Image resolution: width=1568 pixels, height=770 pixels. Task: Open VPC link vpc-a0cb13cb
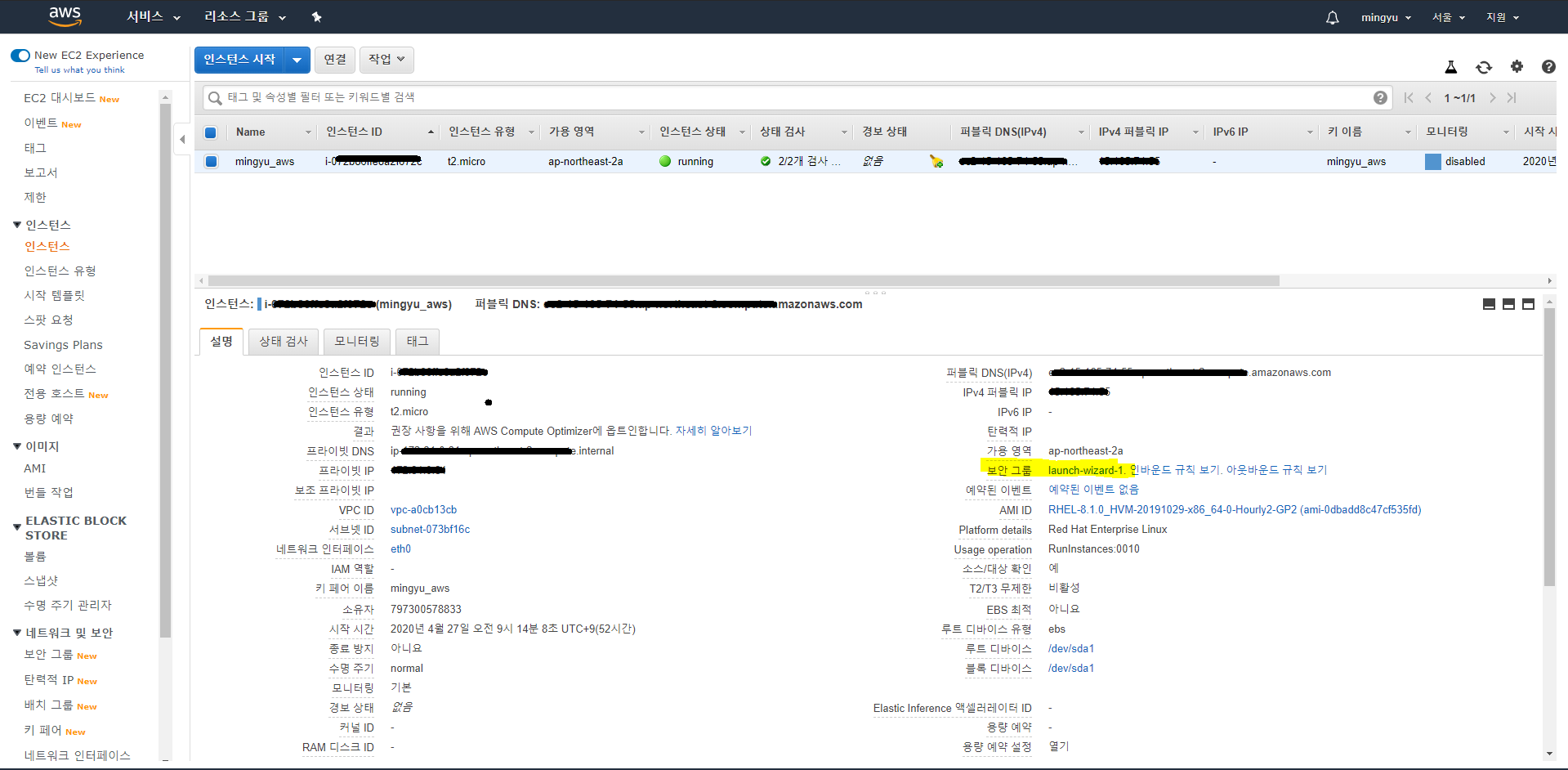(423, 510)
